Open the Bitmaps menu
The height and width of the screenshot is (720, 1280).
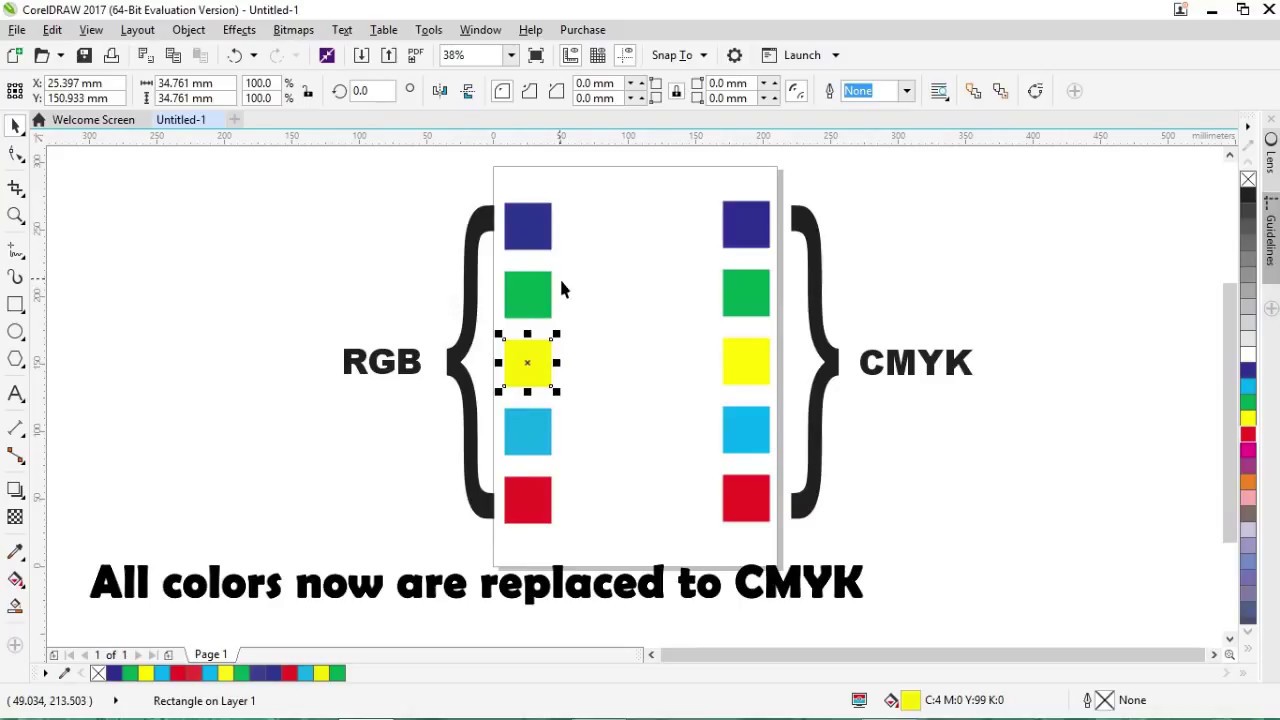293,30
